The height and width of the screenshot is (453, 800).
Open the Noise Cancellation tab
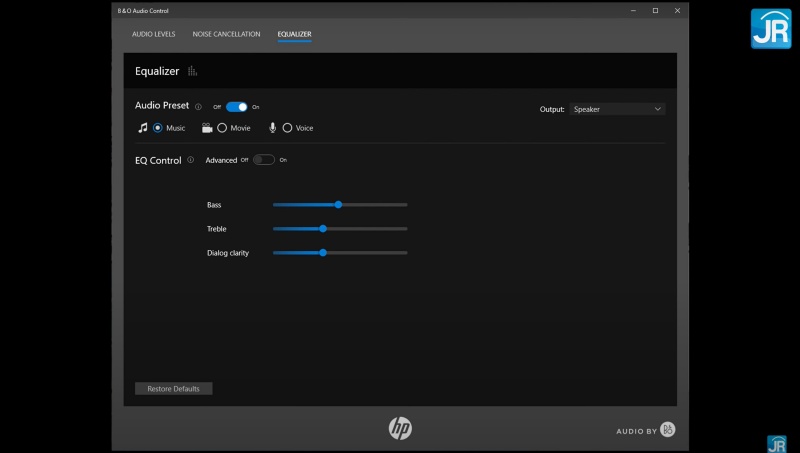226,34
